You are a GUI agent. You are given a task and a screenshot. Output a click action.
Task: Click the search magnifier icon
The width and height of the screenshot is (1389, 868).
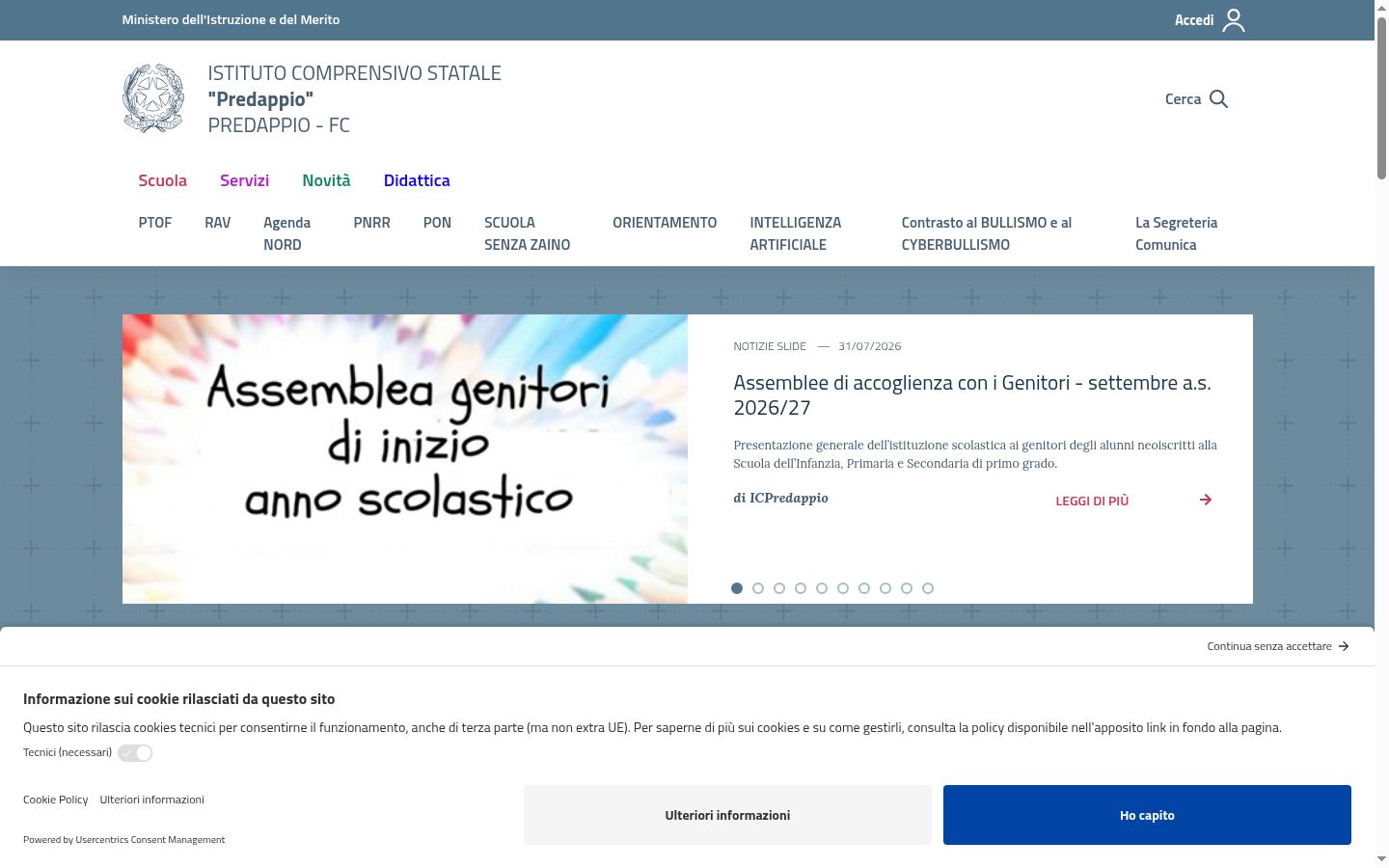(x=1218, y=99)
